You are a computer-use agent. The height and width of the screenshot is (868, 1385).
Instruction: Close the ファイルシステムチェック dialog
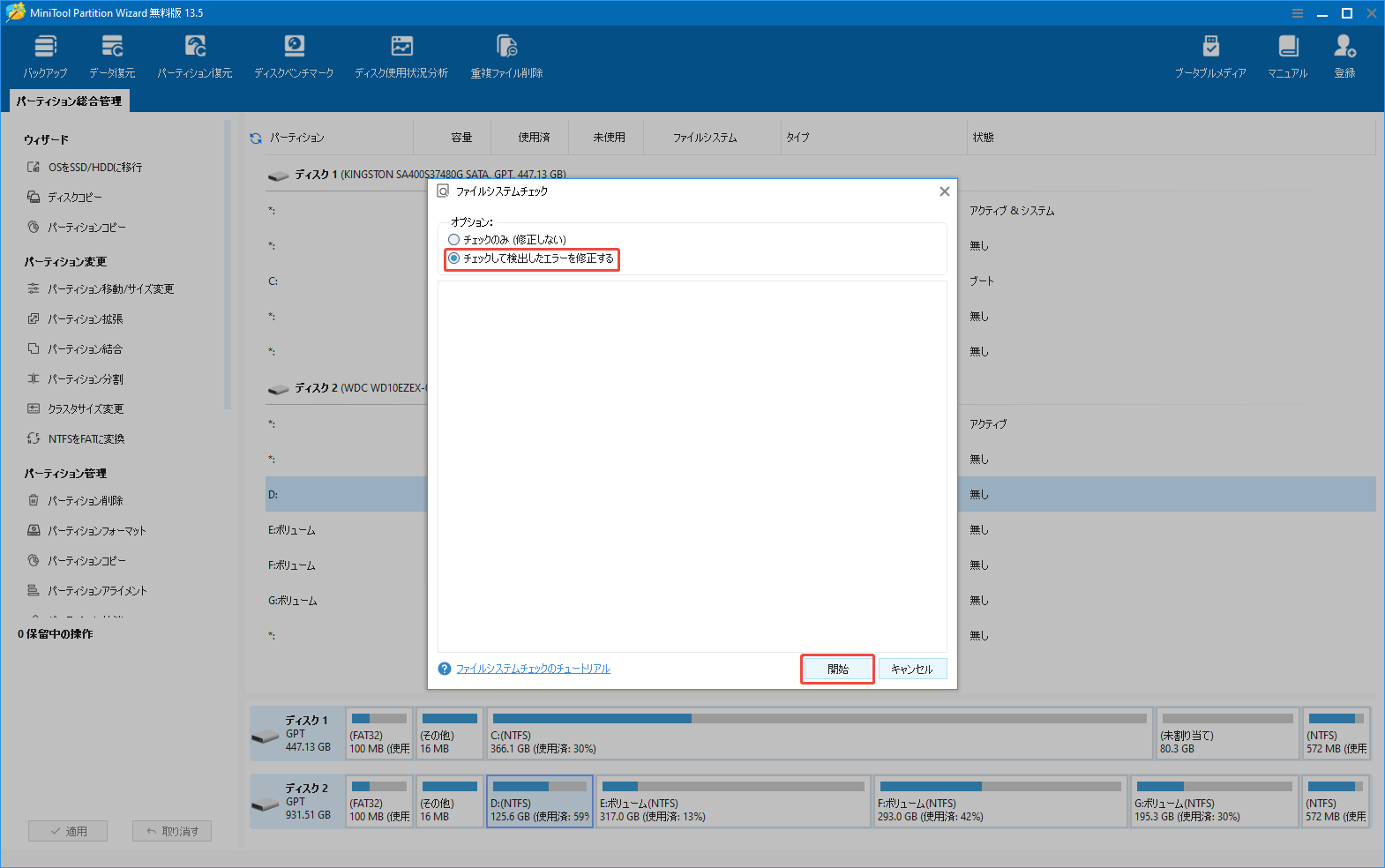pyautogui.click(x=944, y=191)
